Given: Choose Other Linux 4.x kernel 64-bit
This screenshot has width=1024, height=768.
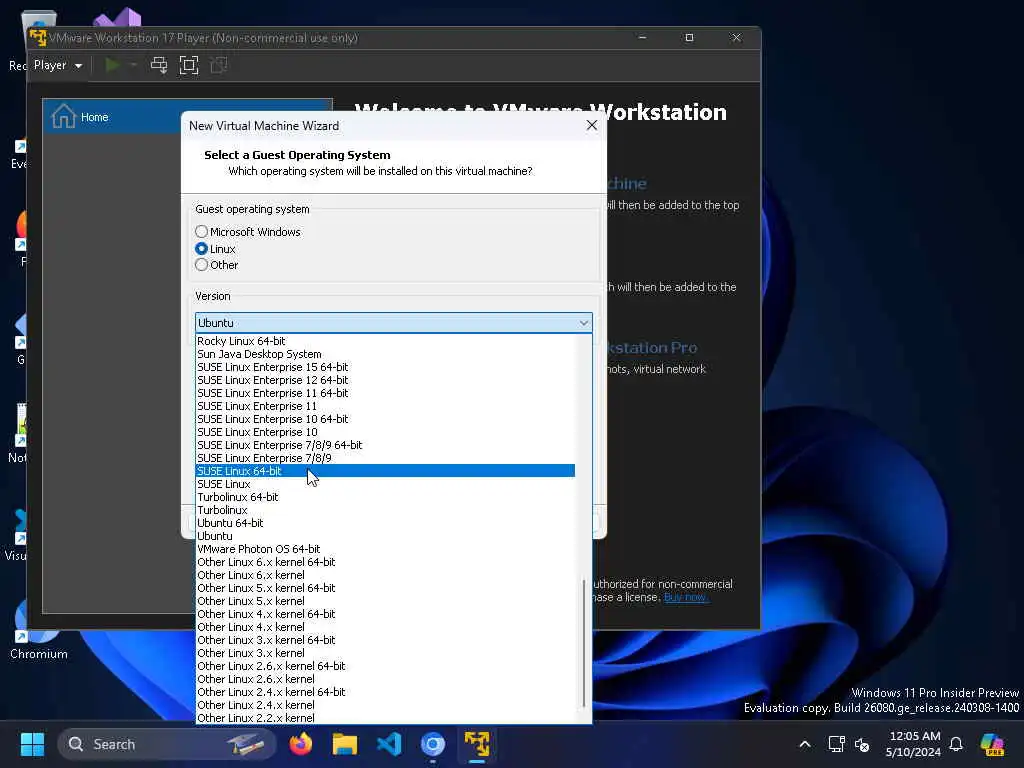Looking at the screenshot, I should coord(385,615).
